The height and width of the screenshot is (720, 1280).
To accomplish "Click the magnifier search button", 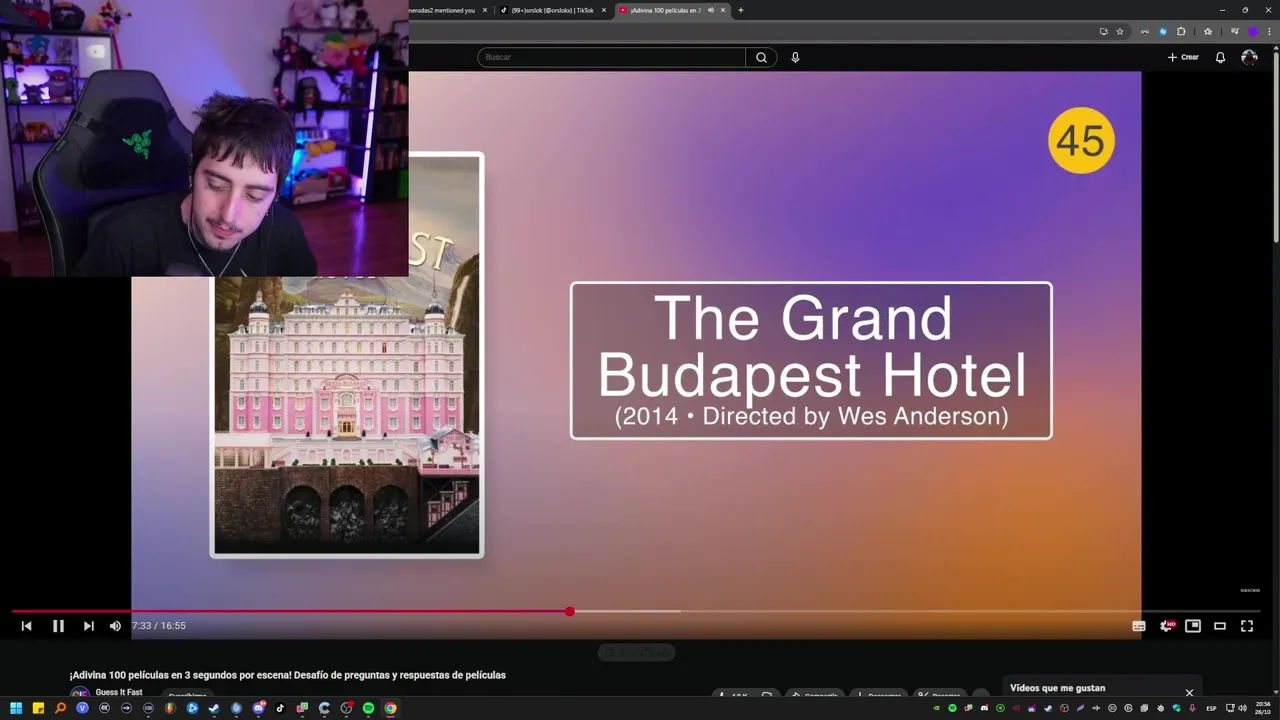I will click(x=761, y=57).
